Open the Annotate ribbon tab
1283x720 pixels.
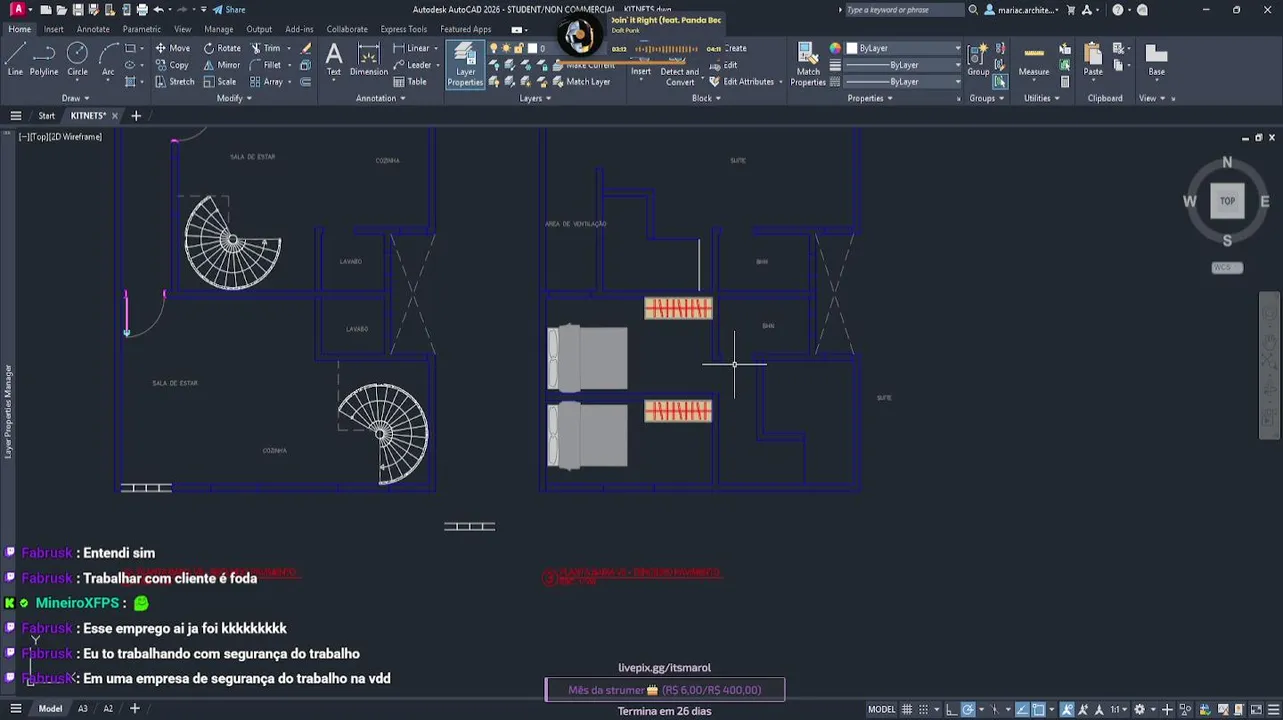tap(93, 29)
